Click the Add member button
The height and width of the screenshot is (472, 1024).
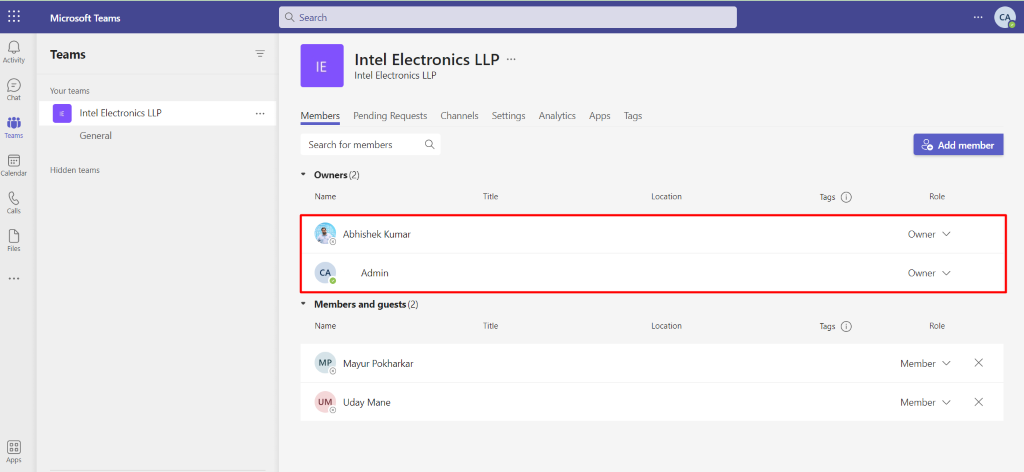pos(958,145)
